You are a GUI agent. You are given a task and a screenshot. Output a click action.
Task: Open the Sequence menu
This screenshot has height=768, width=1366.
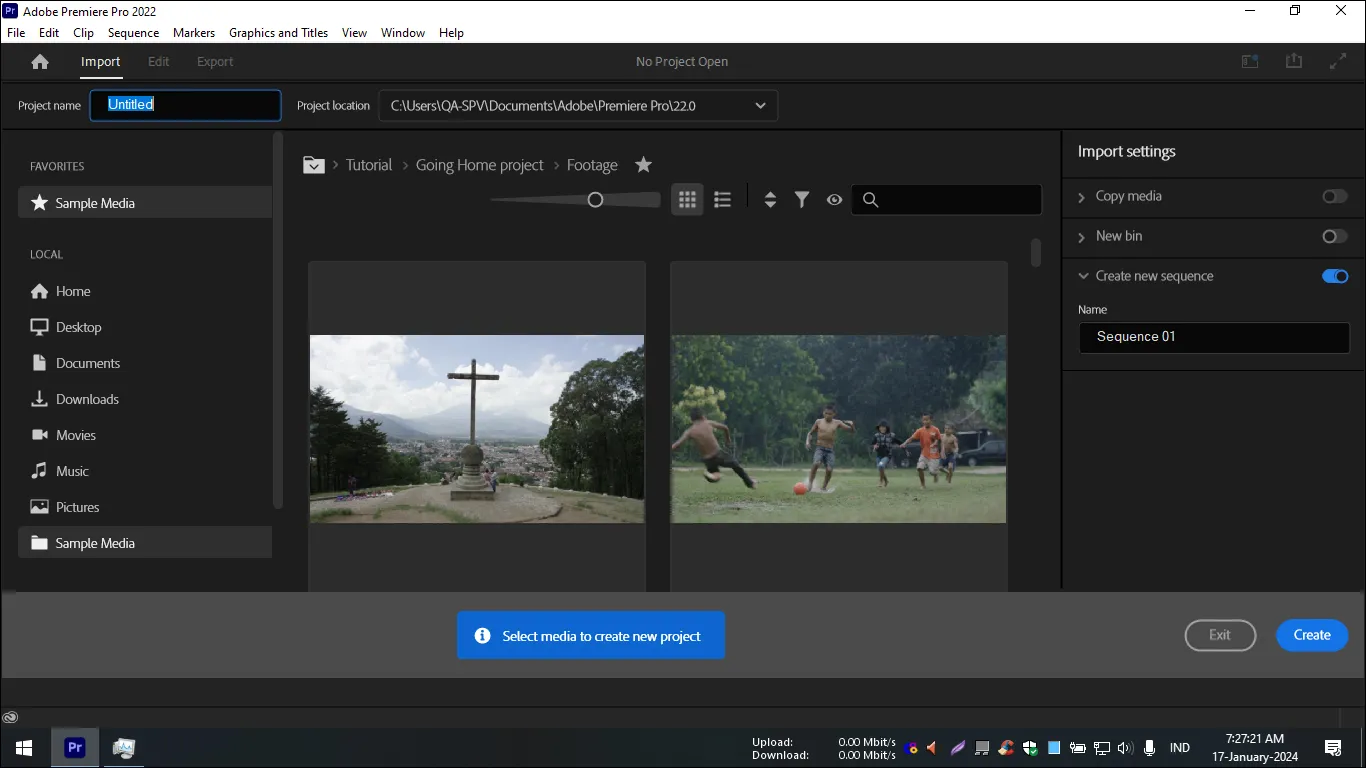[x=133, y=32]
